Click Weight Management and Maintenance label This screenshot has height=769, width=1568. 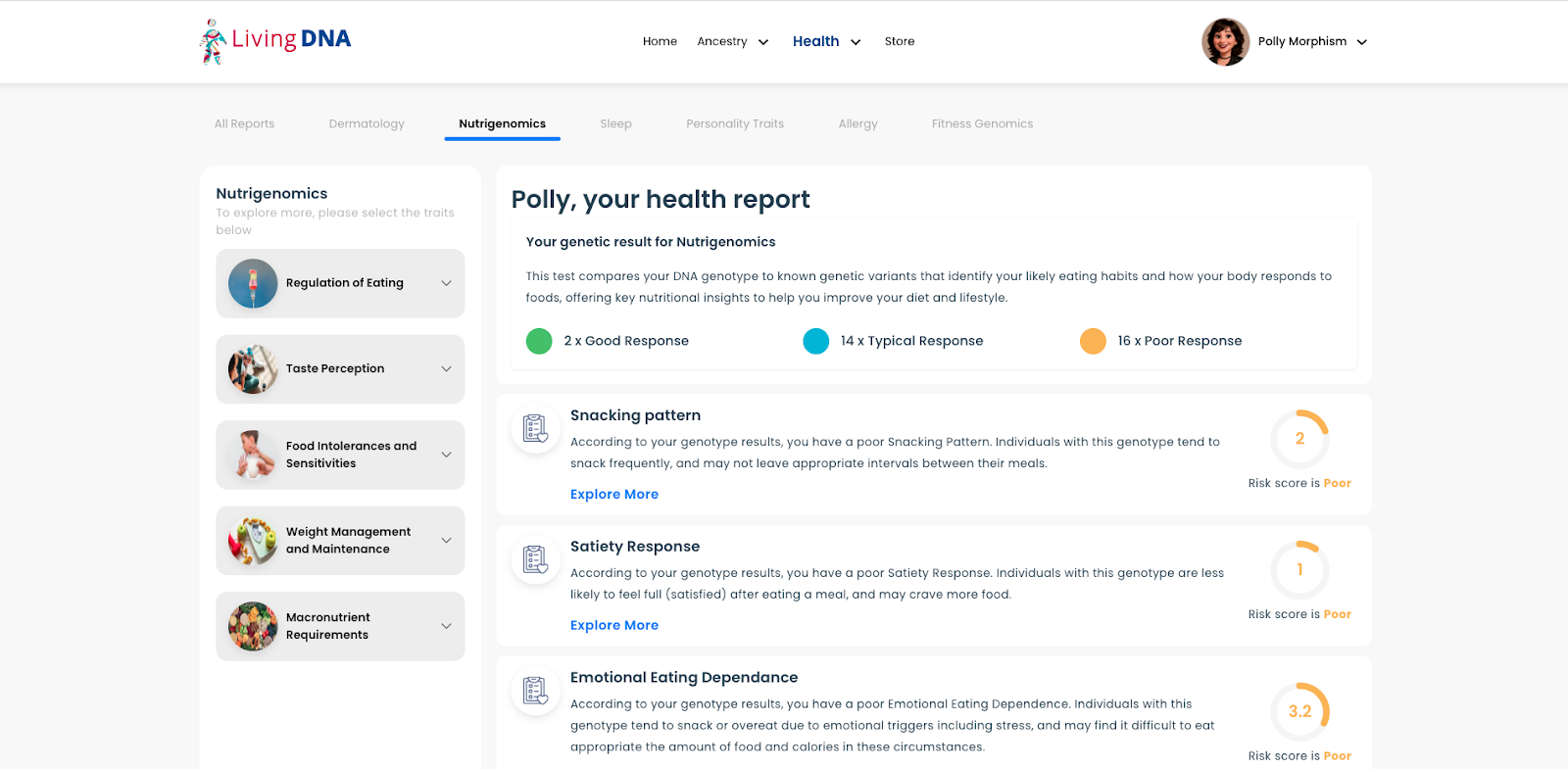pos(348,541)
